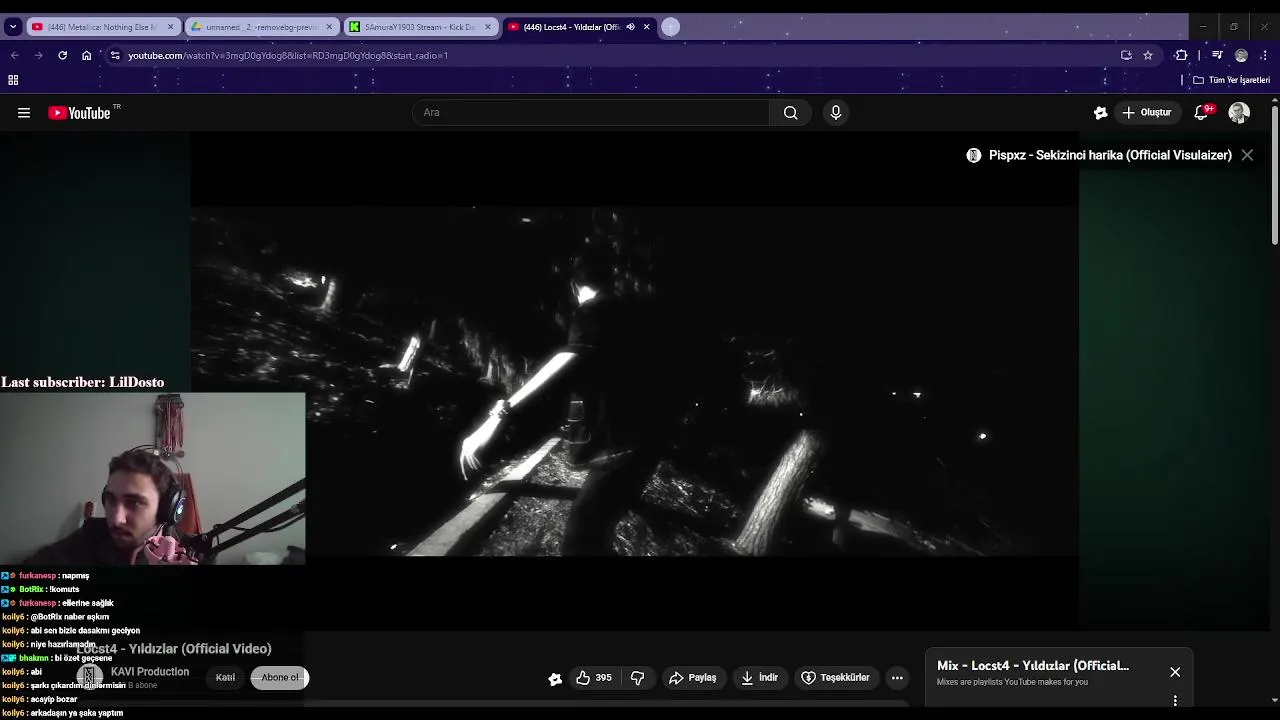Image resolution: width=1280 pixels, height=720 pixels.
Task: Go back in browser history
Action: pyautogui.click(x=14, y=55)
